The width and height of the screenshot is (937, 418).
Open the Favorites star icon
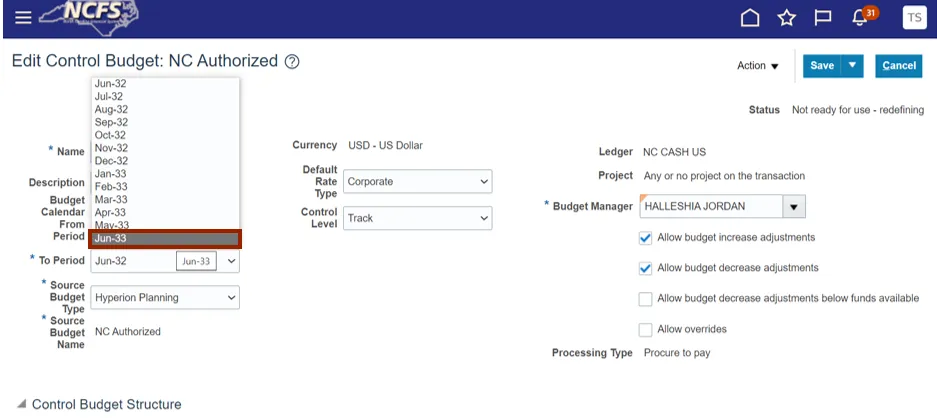[787, 18]
